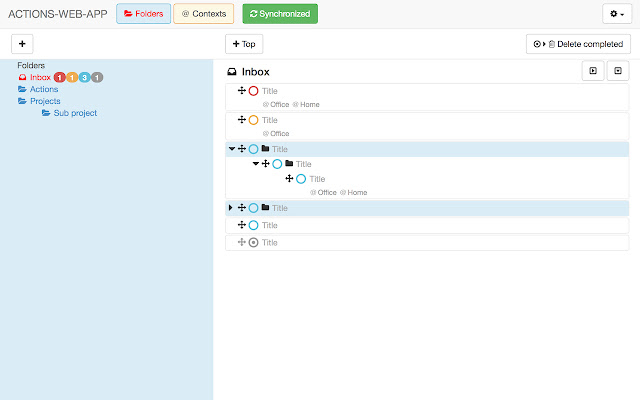
Task: Open the Projects folder in sidebar
Action: coord(45,101)
